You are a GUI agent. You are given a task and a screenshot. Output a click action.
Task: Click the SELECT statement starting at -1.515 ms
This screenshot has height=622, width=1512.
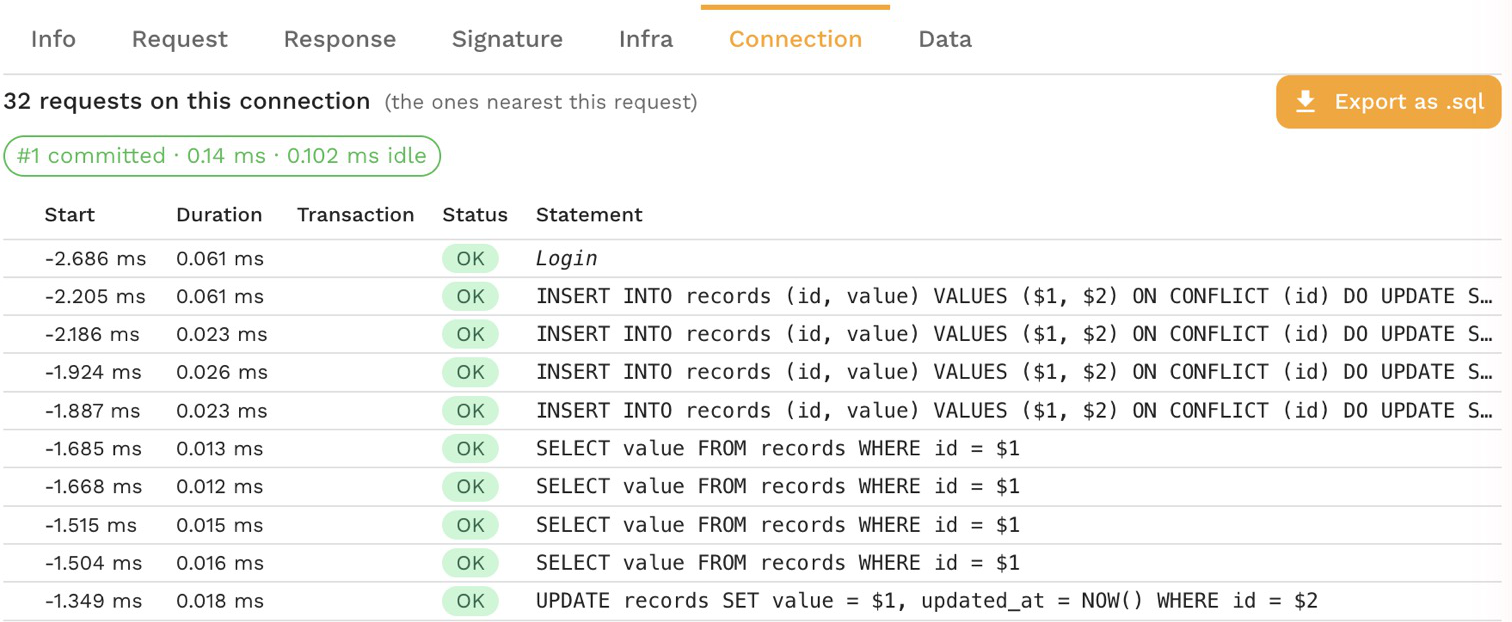778,525
